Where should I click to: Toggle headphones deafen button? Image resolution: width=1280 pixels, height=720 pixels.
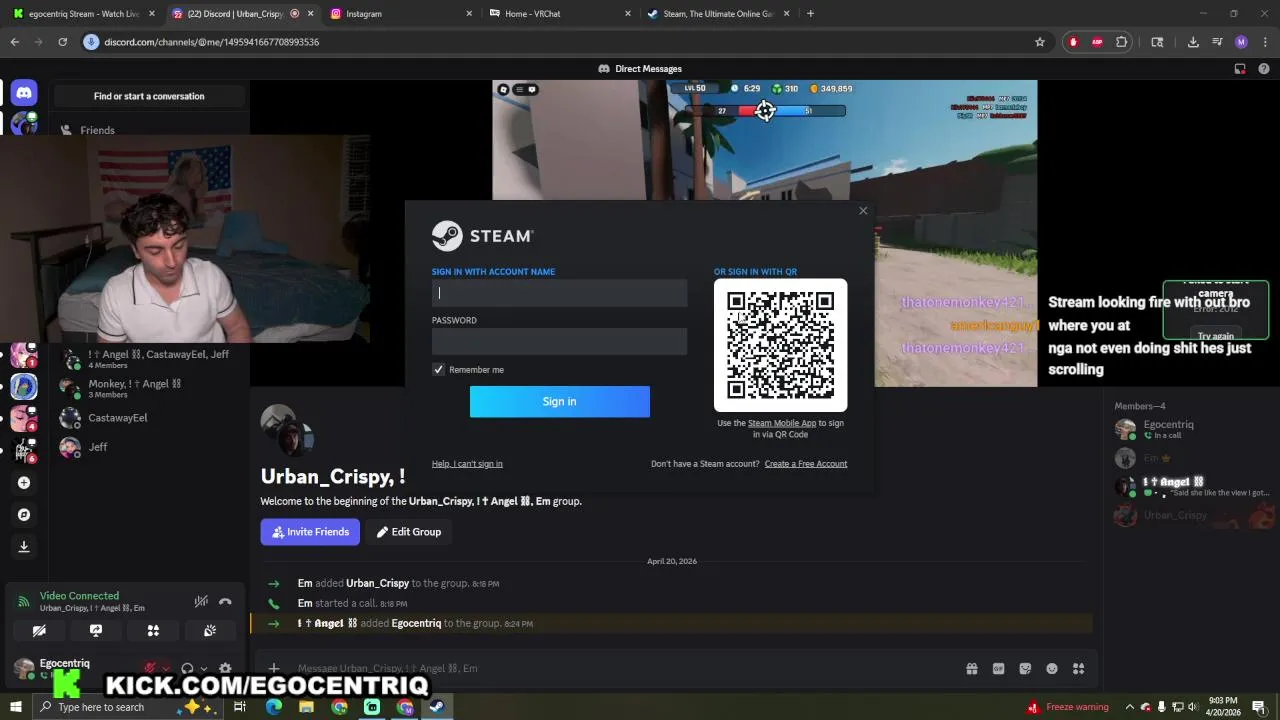(187, 669)
